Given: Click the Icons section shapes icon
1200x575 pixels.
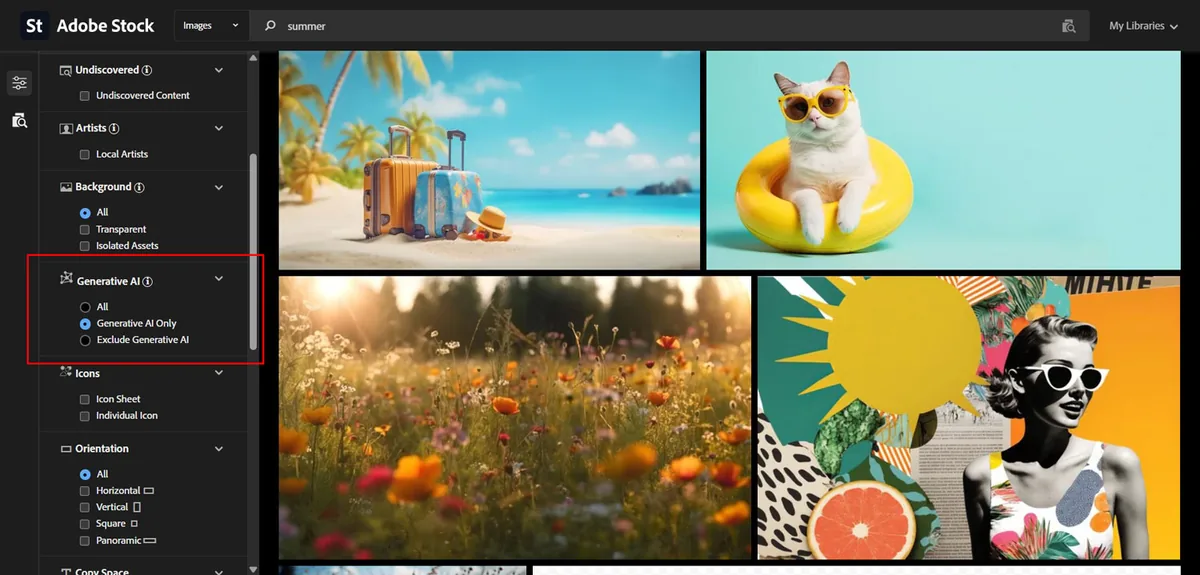Looking at the screenshot, I should (x=66, y=373).
